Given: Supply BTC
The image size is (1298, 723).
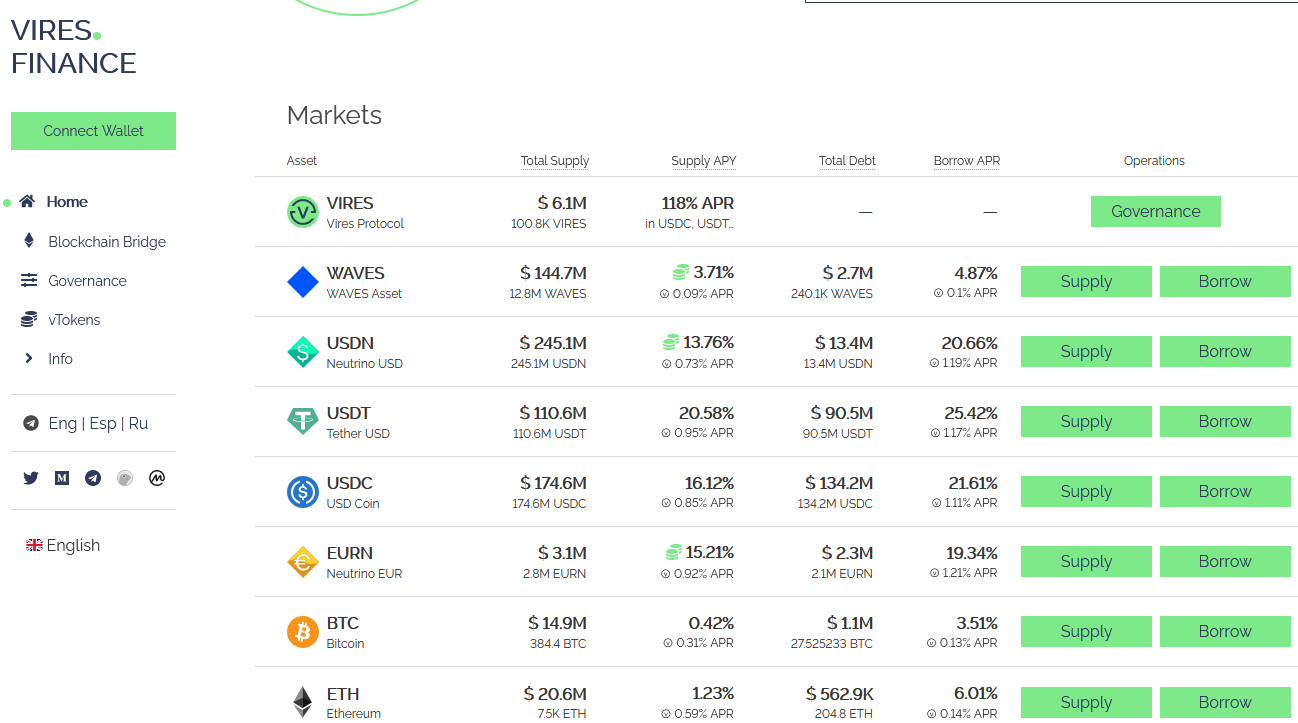Looking at the screenshot, I should (1086, 631).
